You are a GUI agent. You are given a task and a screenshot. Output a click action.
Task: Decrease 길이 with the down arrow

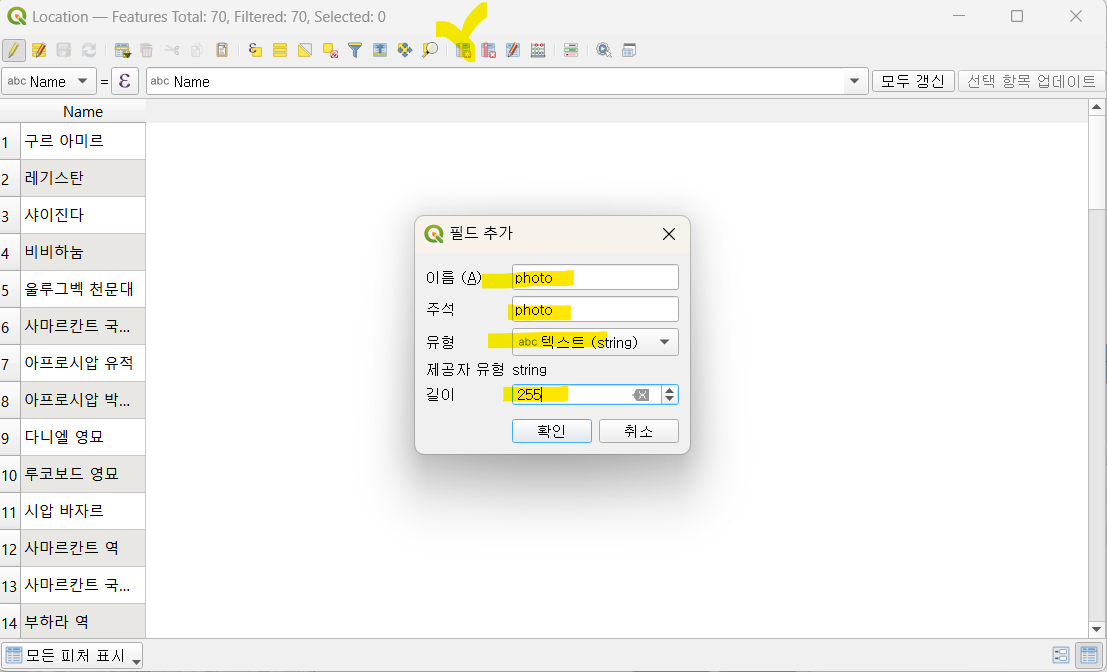coord(669,400)
